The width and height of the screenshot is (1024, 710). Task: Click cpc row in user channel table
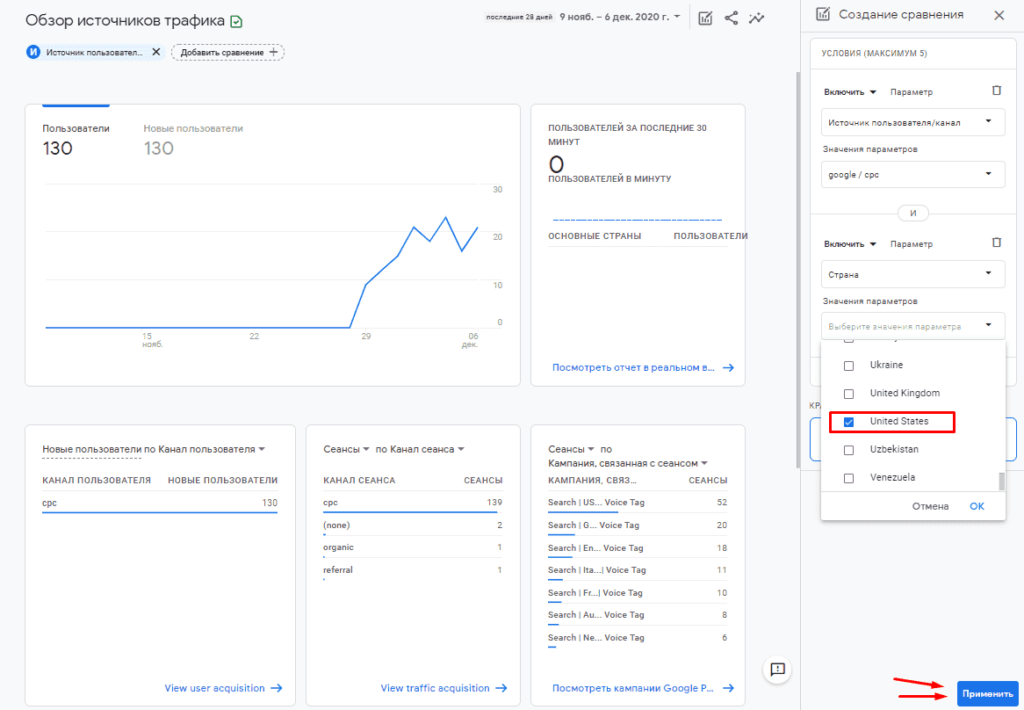click(x=160, y=503)
